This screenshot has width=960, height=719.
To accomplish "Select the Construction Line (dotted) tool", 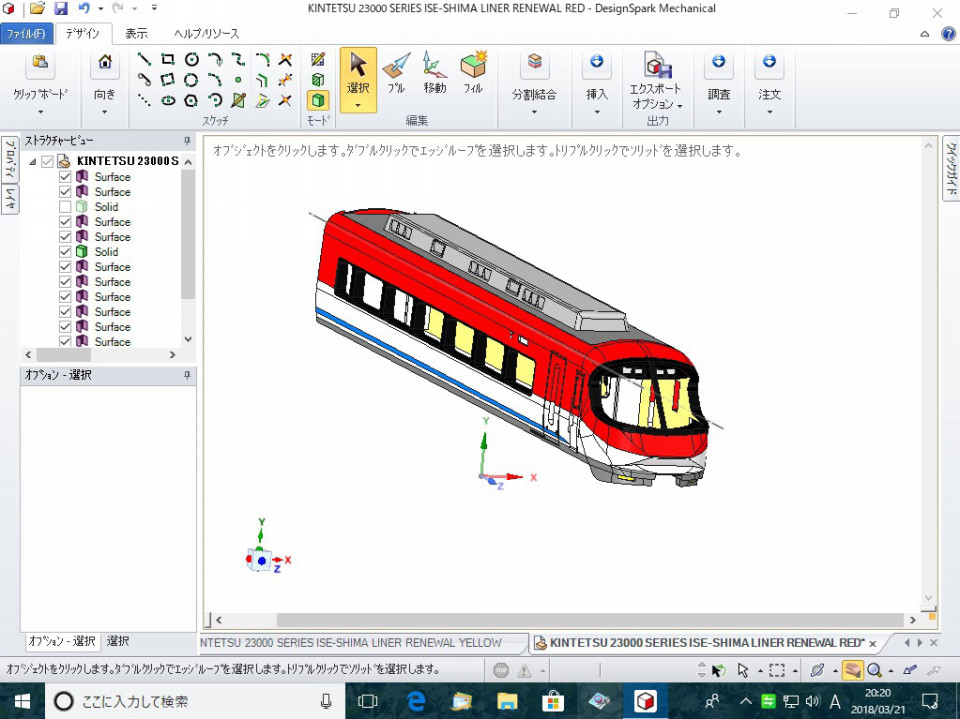I will coord(144,100).
